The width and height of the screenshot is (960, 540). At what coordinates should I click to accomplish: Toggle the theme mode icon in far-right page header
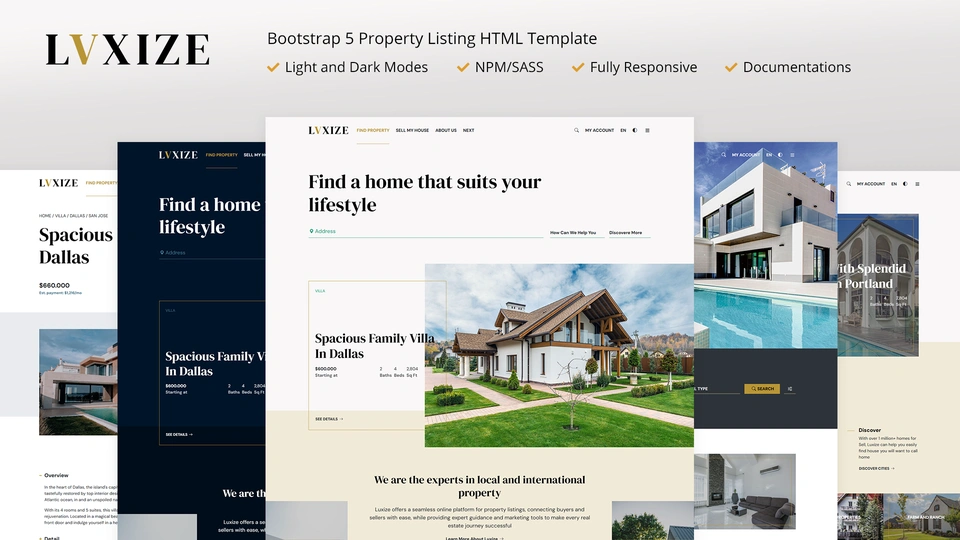point(906,184)
